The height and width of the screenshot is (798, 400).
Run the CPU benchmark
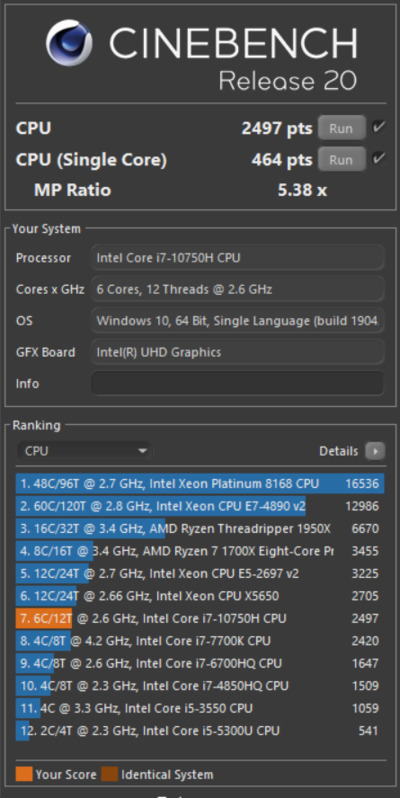tap(341, 128)
